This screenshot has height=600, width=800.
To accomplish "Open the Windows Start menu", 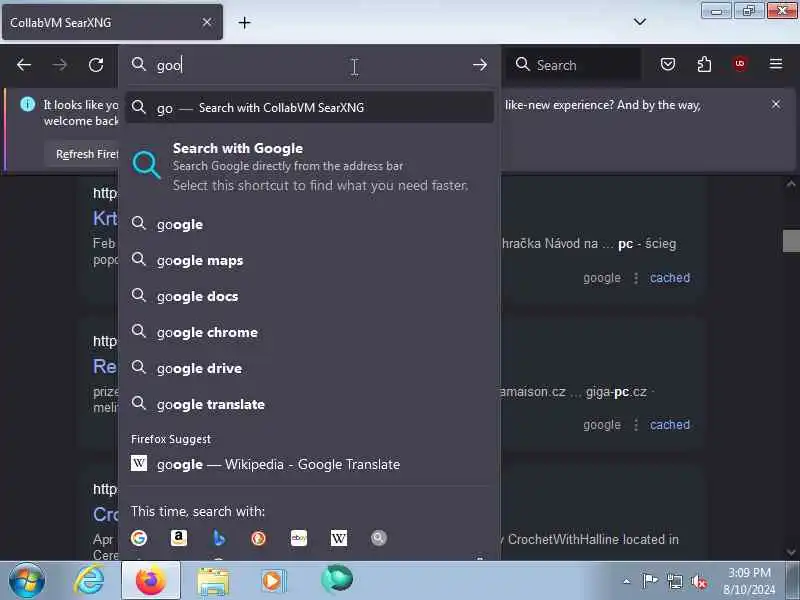I will (27, 581).
